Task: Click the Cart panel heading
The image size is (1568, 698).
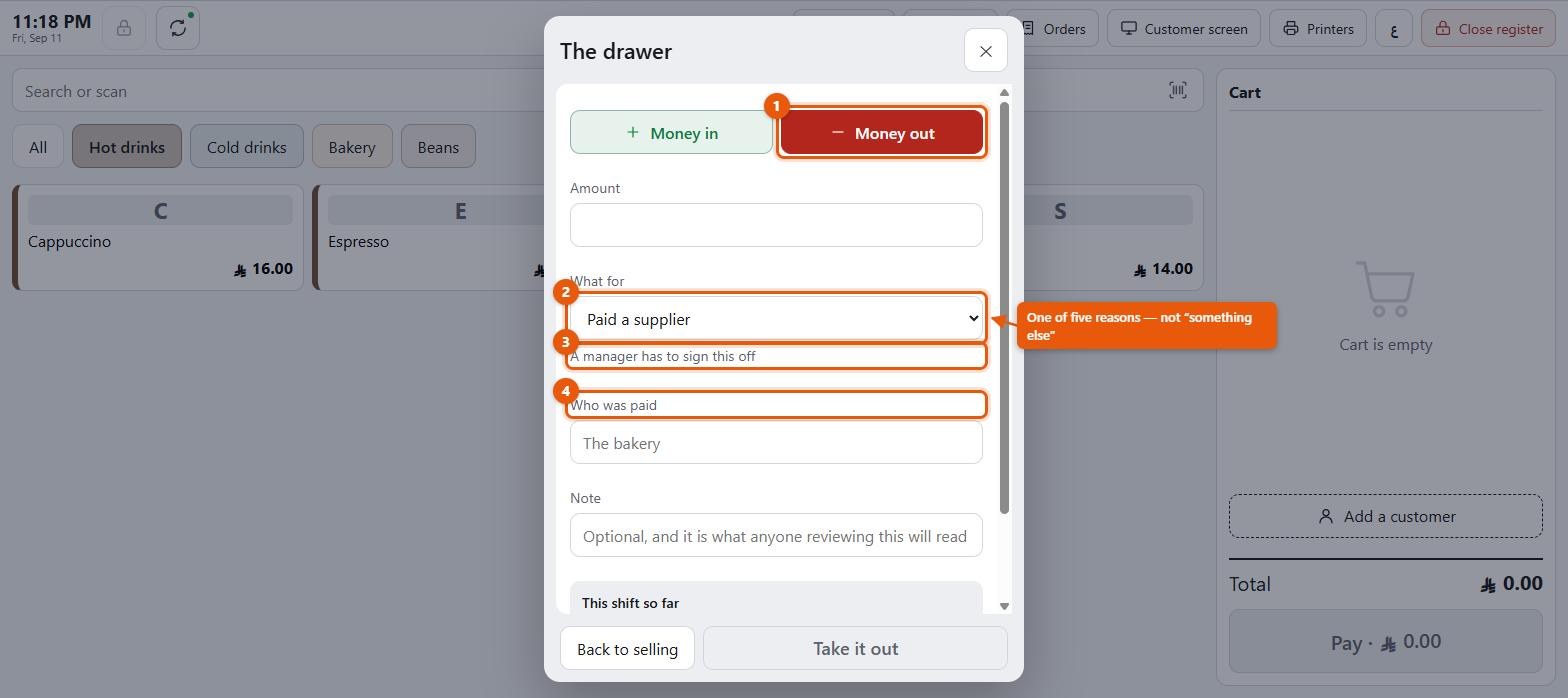Action: pos(1245,92)
